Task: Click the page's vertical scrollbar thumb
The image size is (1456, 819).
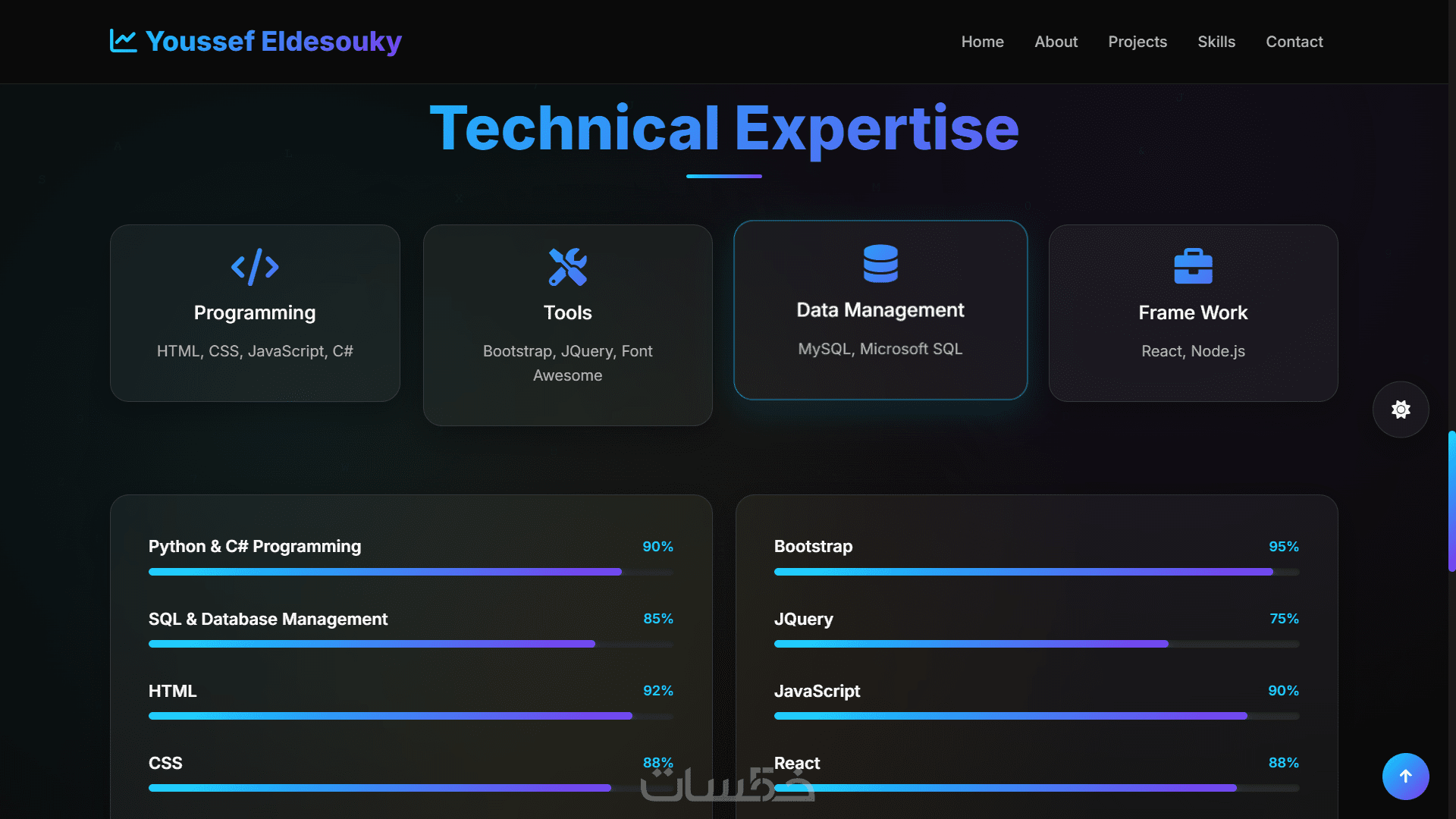Action: 1451,500
